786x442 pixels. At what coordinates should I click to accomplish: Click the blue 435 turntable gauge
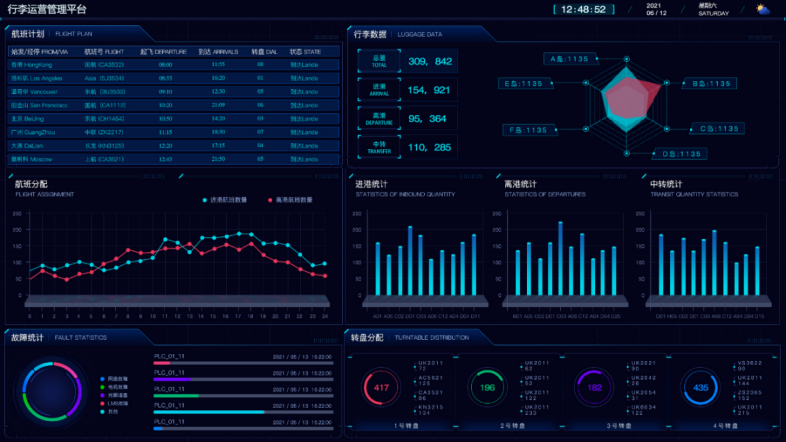click(700, 387)
